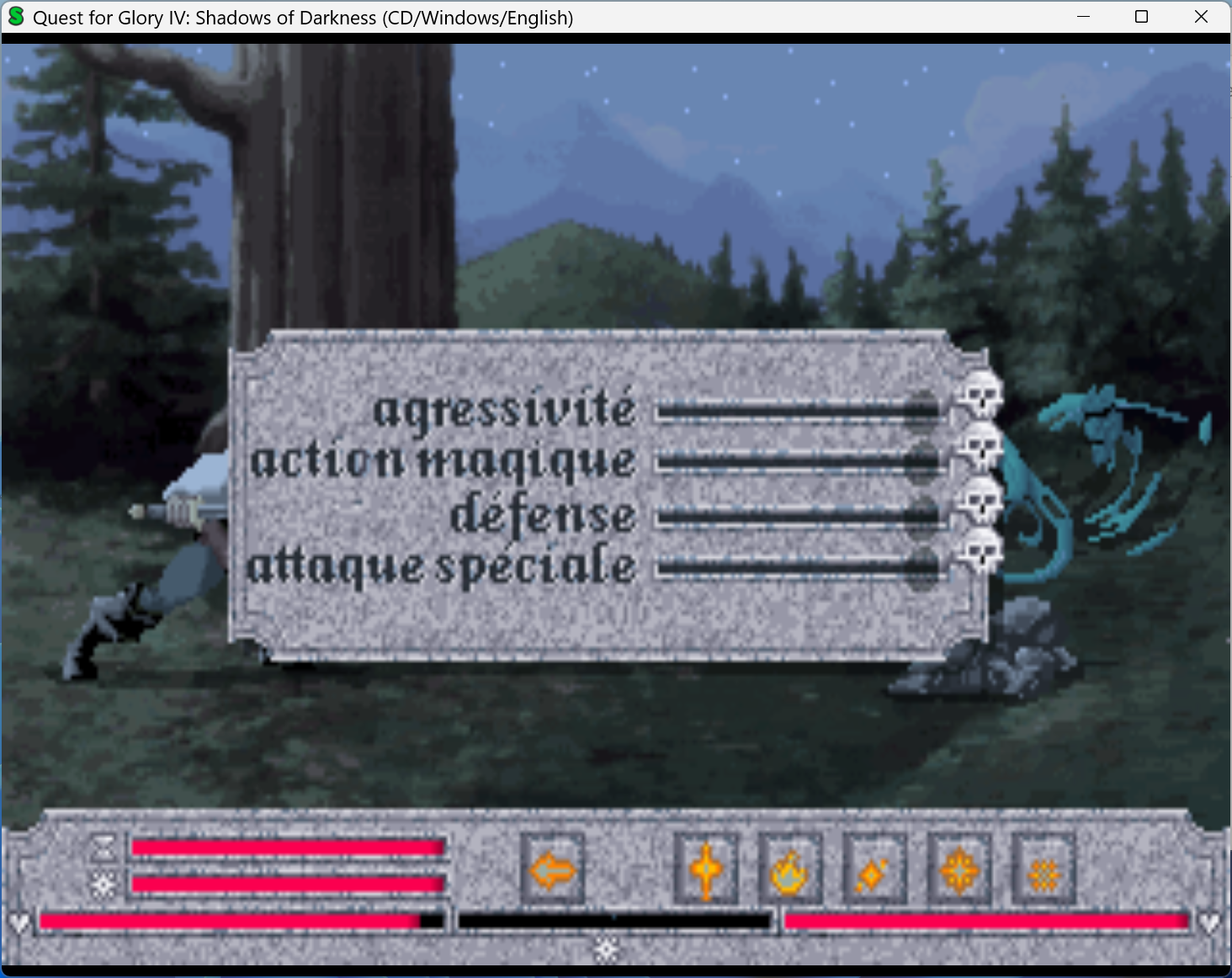The width and height of the screenshot is (1232, 978).
Task: Click the défense slider skull handle
Action: pyautogui.click(x=980, y=500)
